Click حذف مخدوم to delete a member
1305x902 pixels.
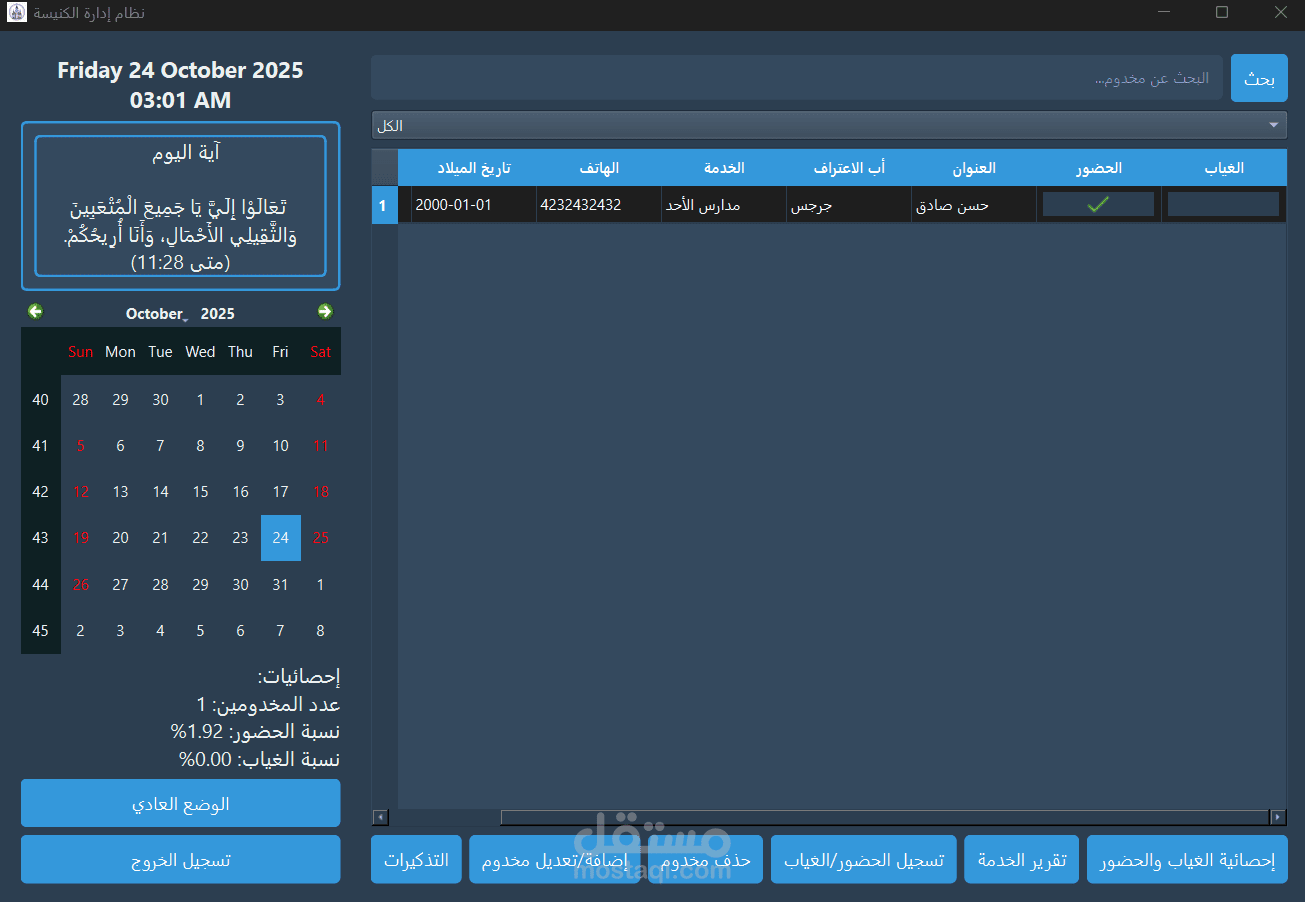coord(714,858)
